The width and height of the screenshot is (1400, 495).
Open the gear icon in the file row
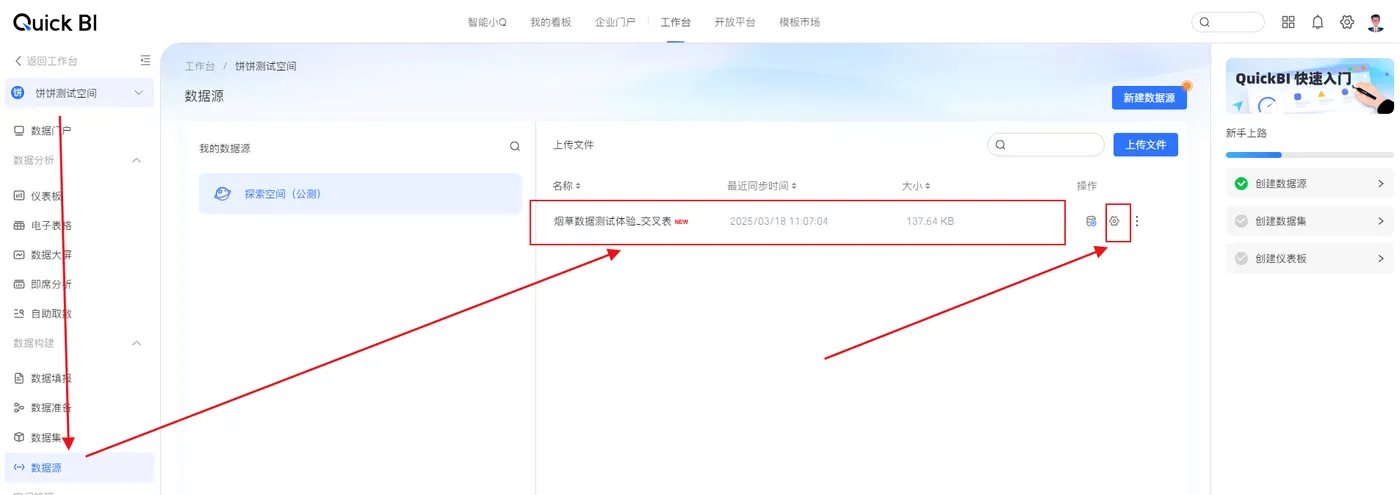click(1115, 221)
